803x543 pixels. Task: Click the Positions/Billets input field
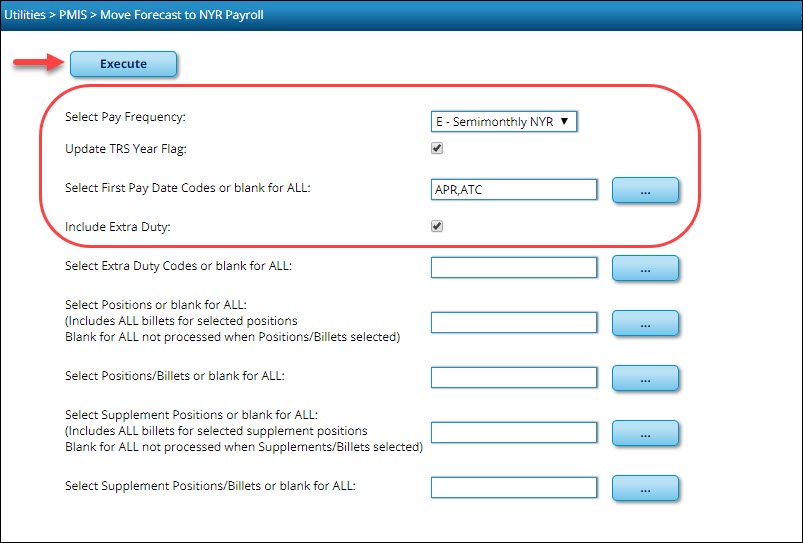(x=513, y=377)
